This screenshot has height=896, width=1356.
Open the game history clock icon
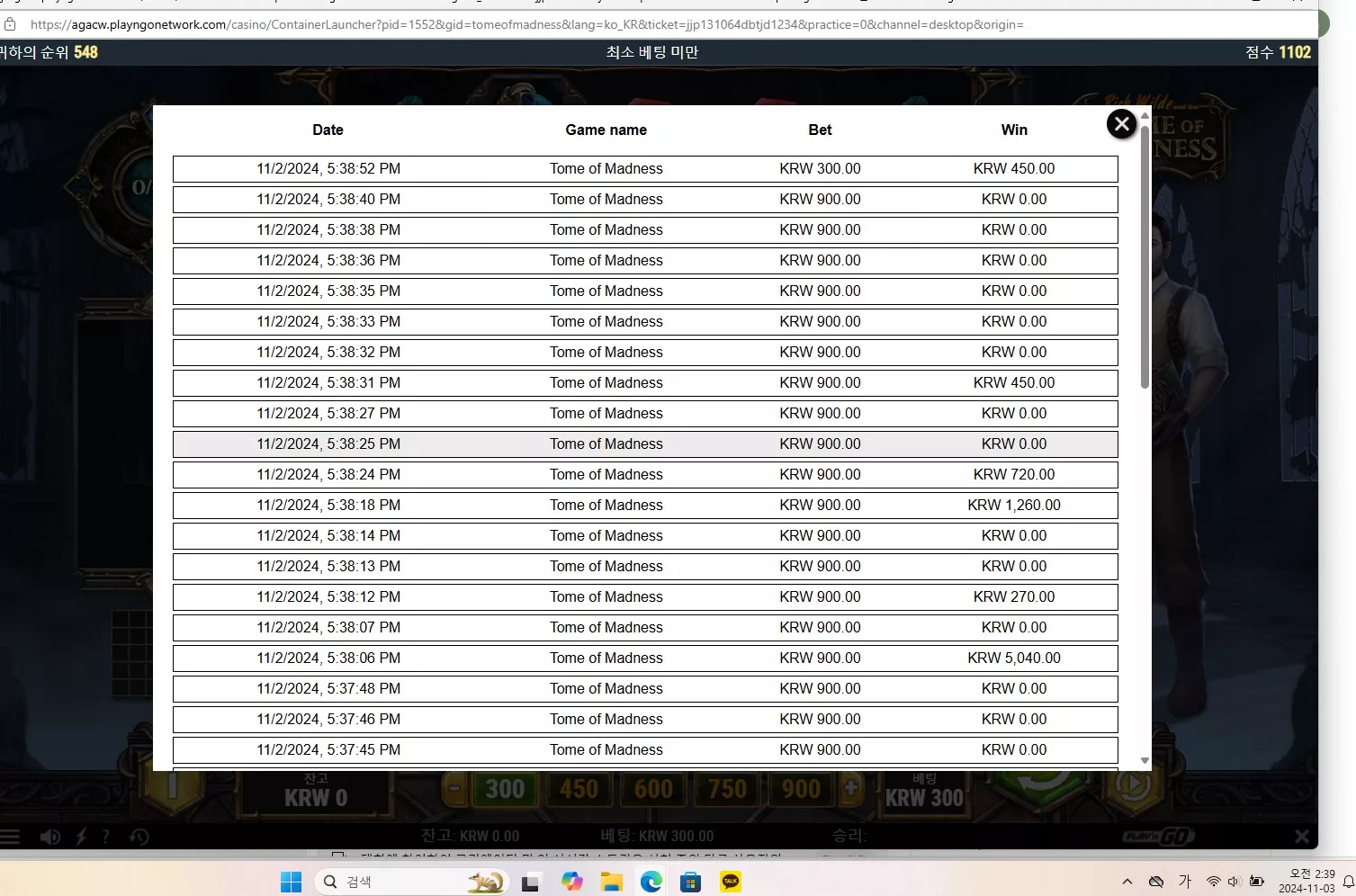139,837
